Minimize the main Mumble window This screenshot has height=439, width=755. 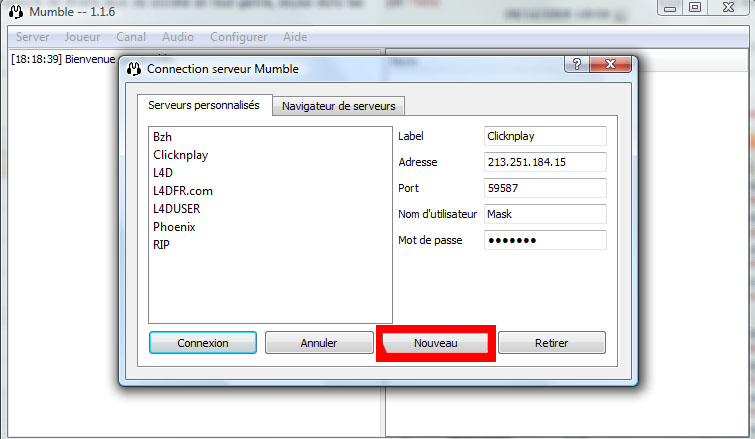[670, 8]
